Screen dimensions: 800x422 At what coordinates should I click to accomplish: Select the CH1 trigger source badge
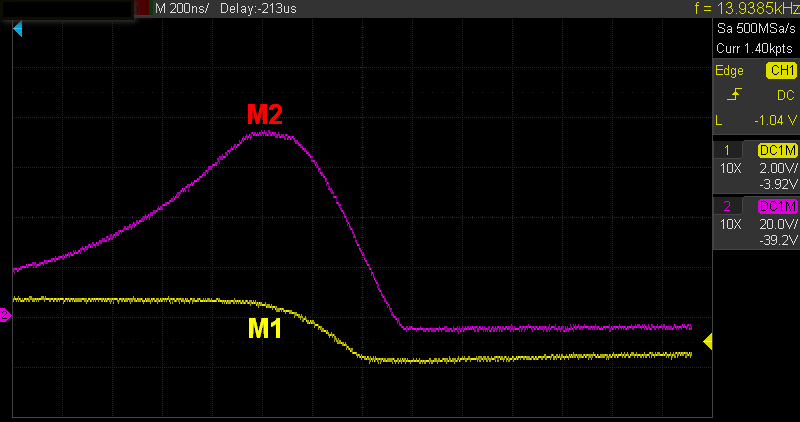point(781,70)
